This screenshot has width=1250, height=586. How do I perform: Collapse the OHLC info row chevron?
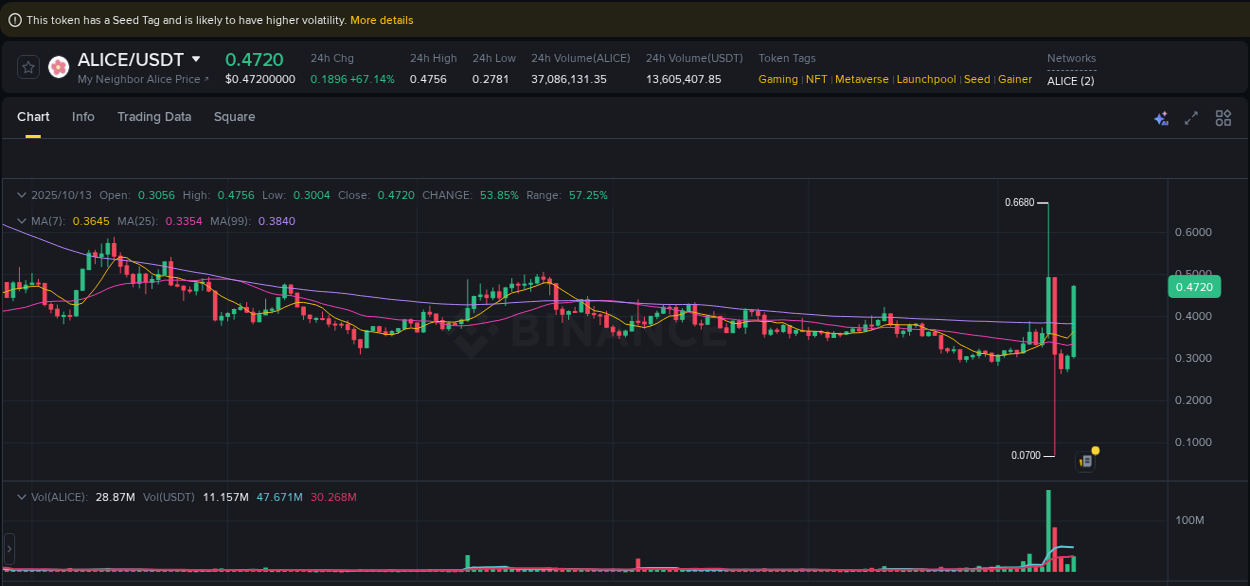coord(20,195)
